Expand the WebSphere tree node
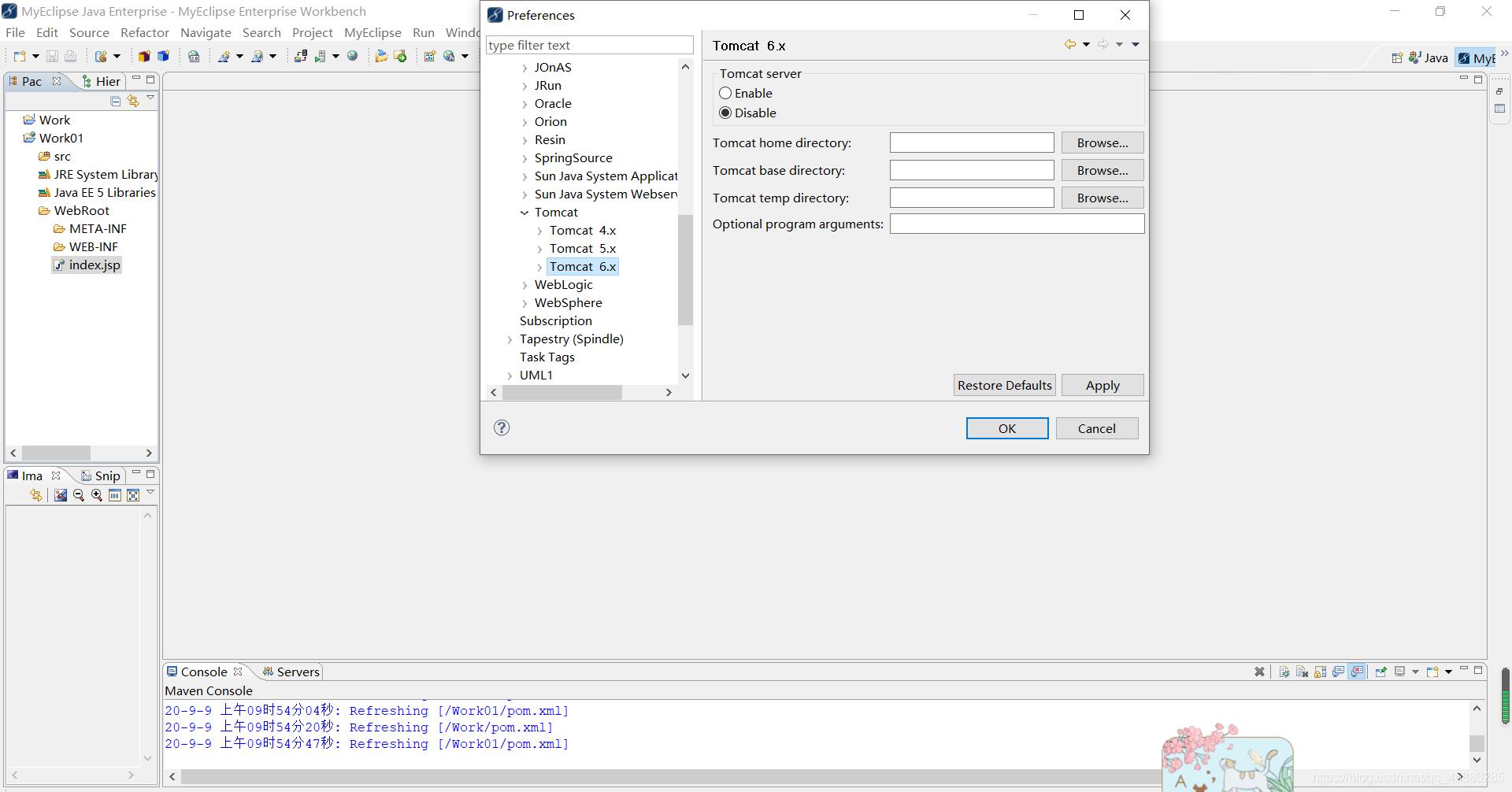This screenshot has width=1512, height=792. (x=524, y=303)
